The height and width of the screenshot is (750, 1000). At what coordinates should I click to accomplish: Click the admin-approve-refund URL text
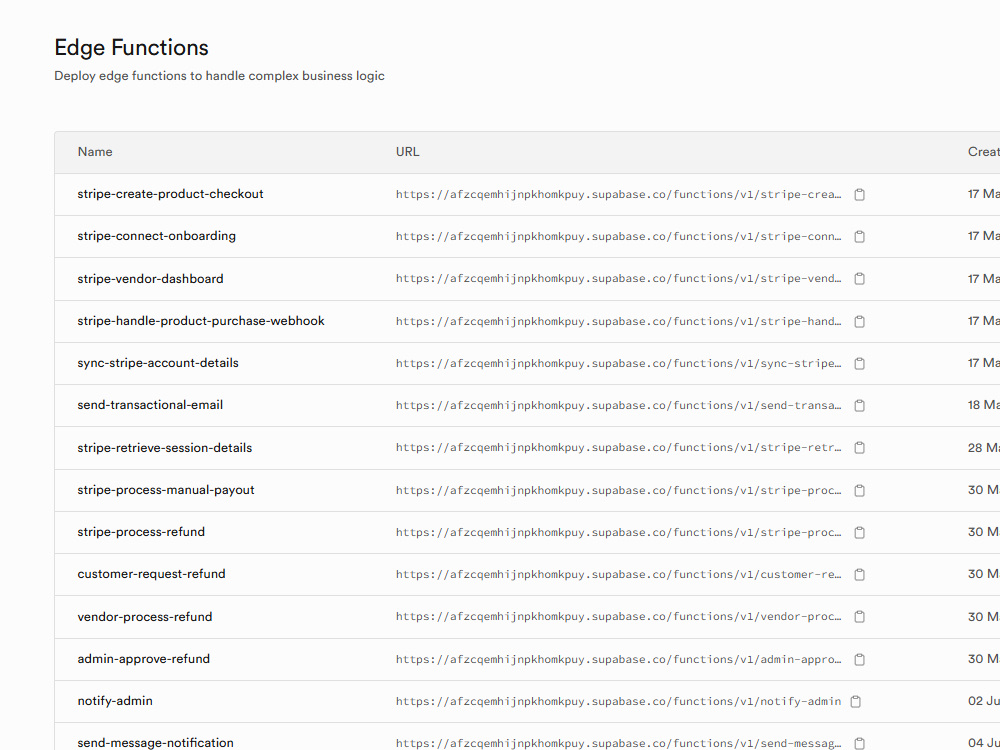[x=619, y=659]
